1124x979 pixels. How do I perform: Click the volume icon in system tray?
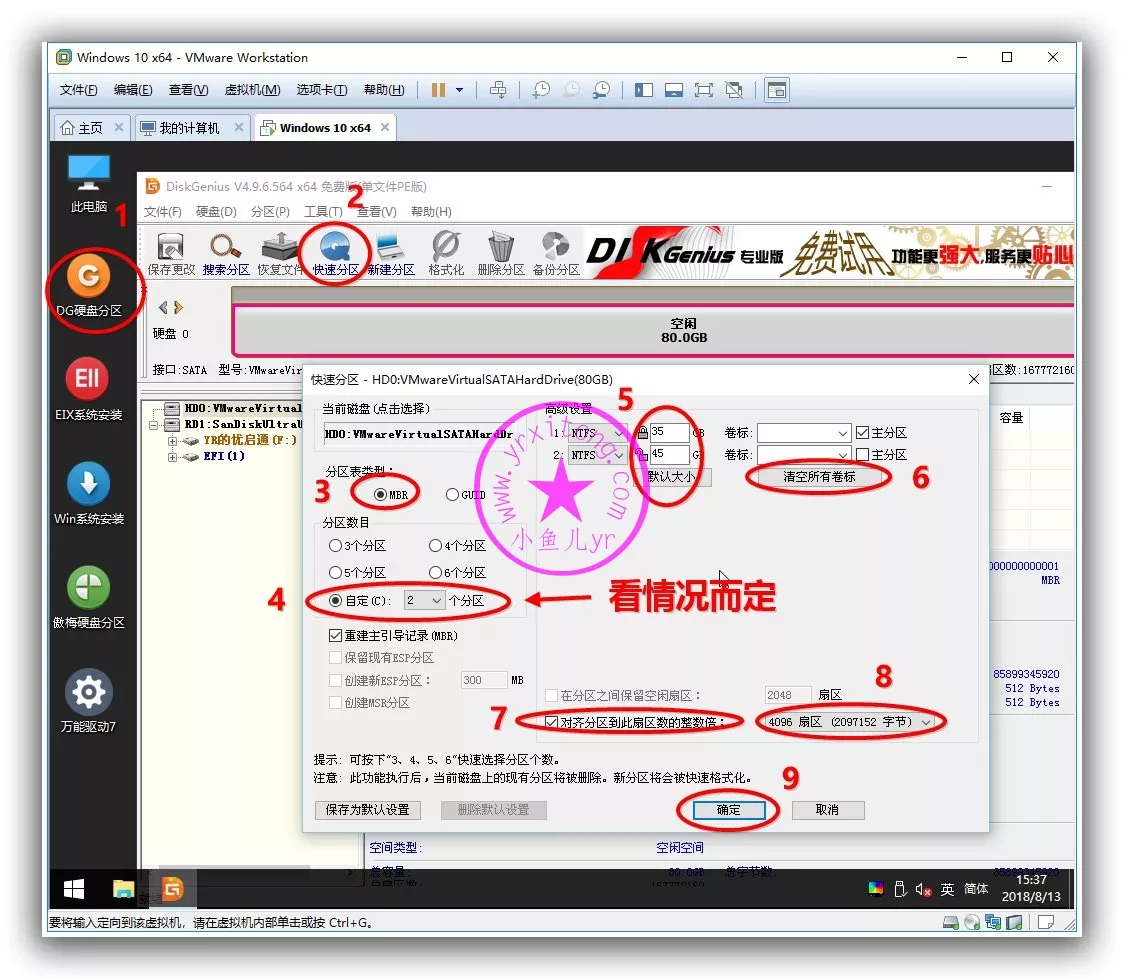pyautogui.click(x=923, y=889)
